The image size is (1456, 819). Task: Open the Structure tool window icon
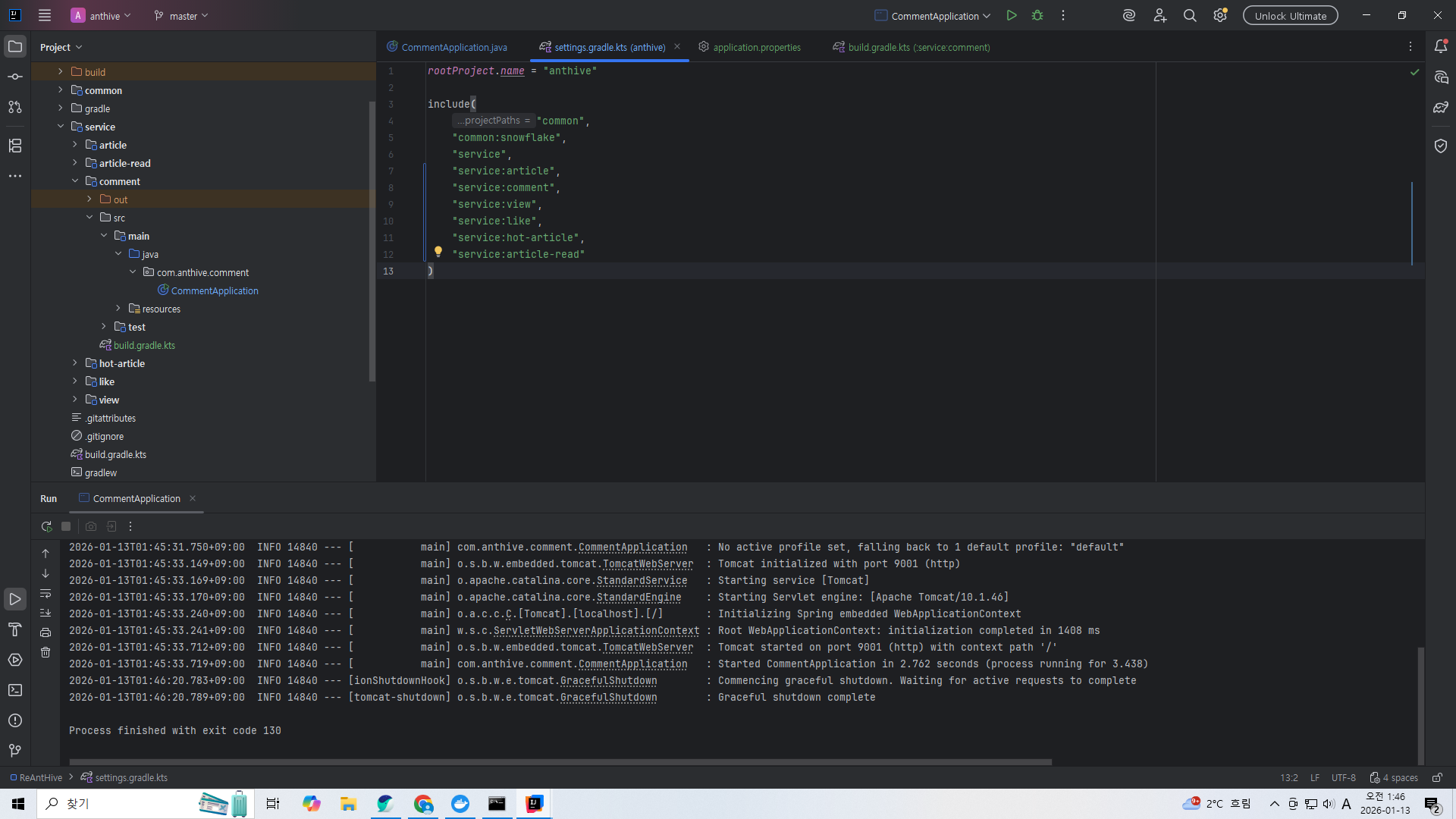15,146
